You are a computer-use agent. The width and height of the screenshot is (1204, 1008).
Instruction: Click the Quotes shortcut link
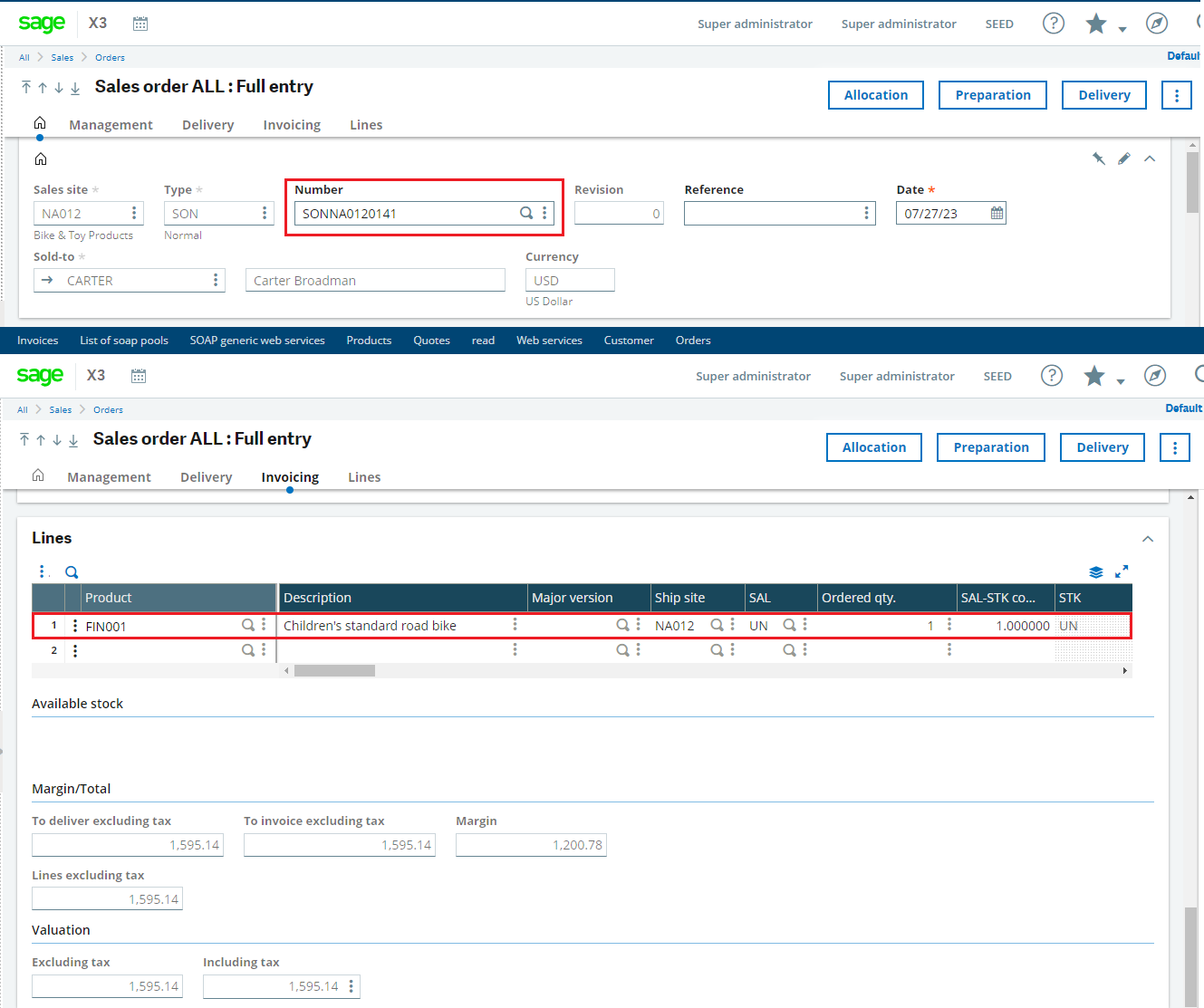point(431,341)
